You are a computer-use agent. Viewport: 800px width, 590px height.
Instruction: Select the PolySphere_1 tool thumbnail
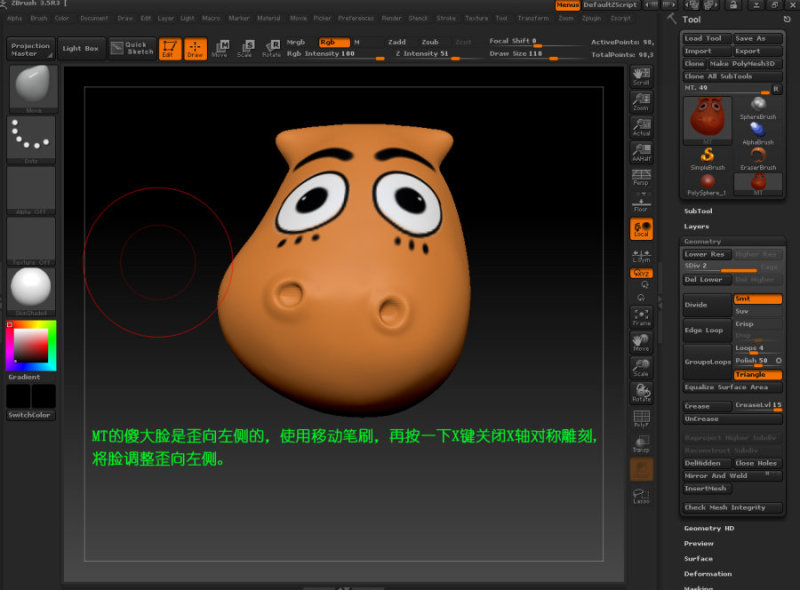(708, 184)
